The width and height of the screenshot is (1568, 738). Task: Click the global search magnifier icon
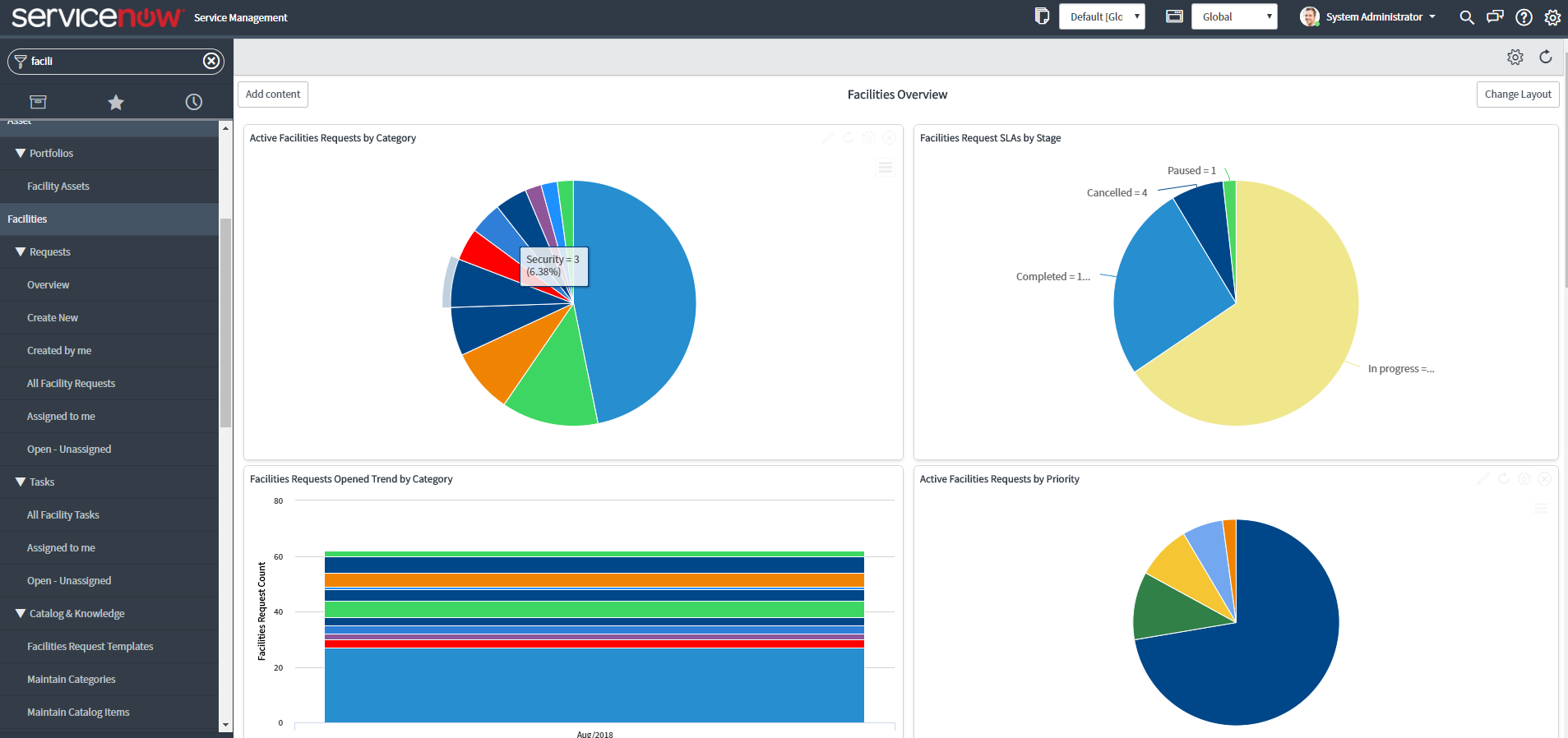1466,17
